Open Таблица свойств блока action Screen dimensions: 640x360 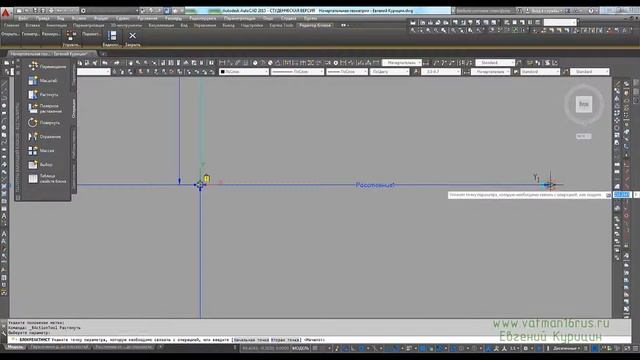pyautogui.click(x=47, y=178)
